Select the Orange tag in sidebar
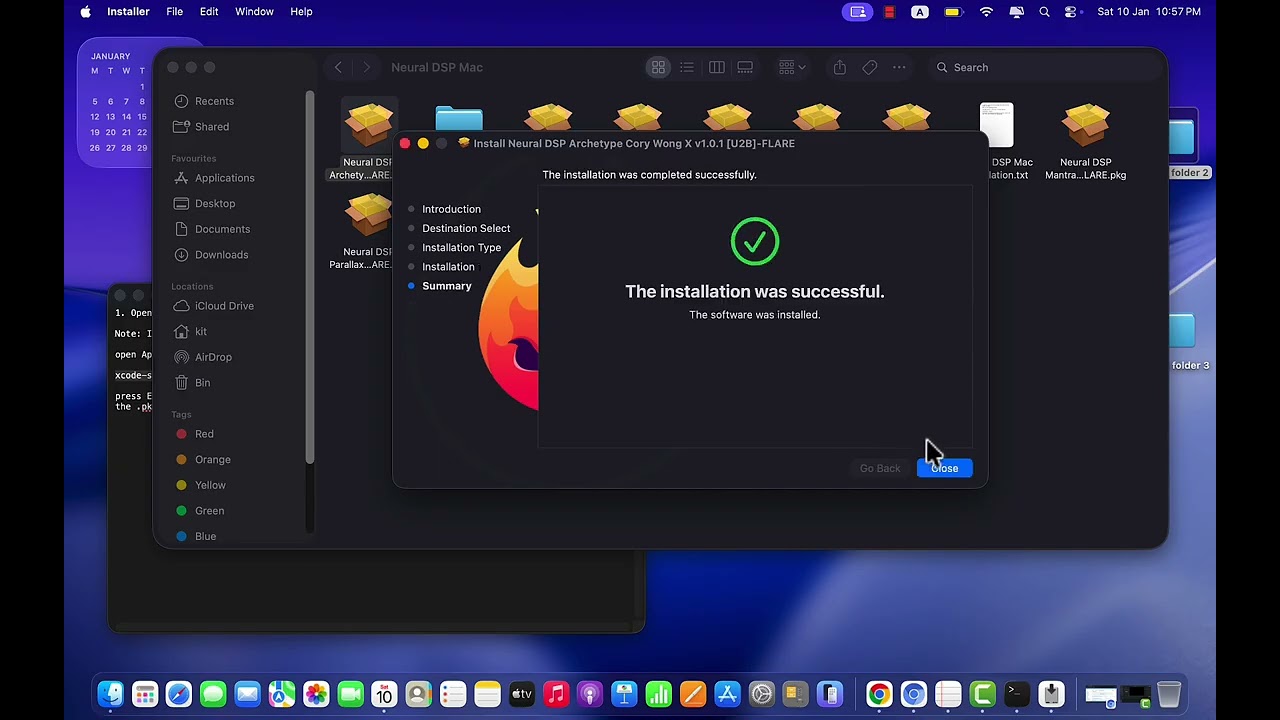Image resolution: width=1280 pixels, height=720 pixels. 212,460
